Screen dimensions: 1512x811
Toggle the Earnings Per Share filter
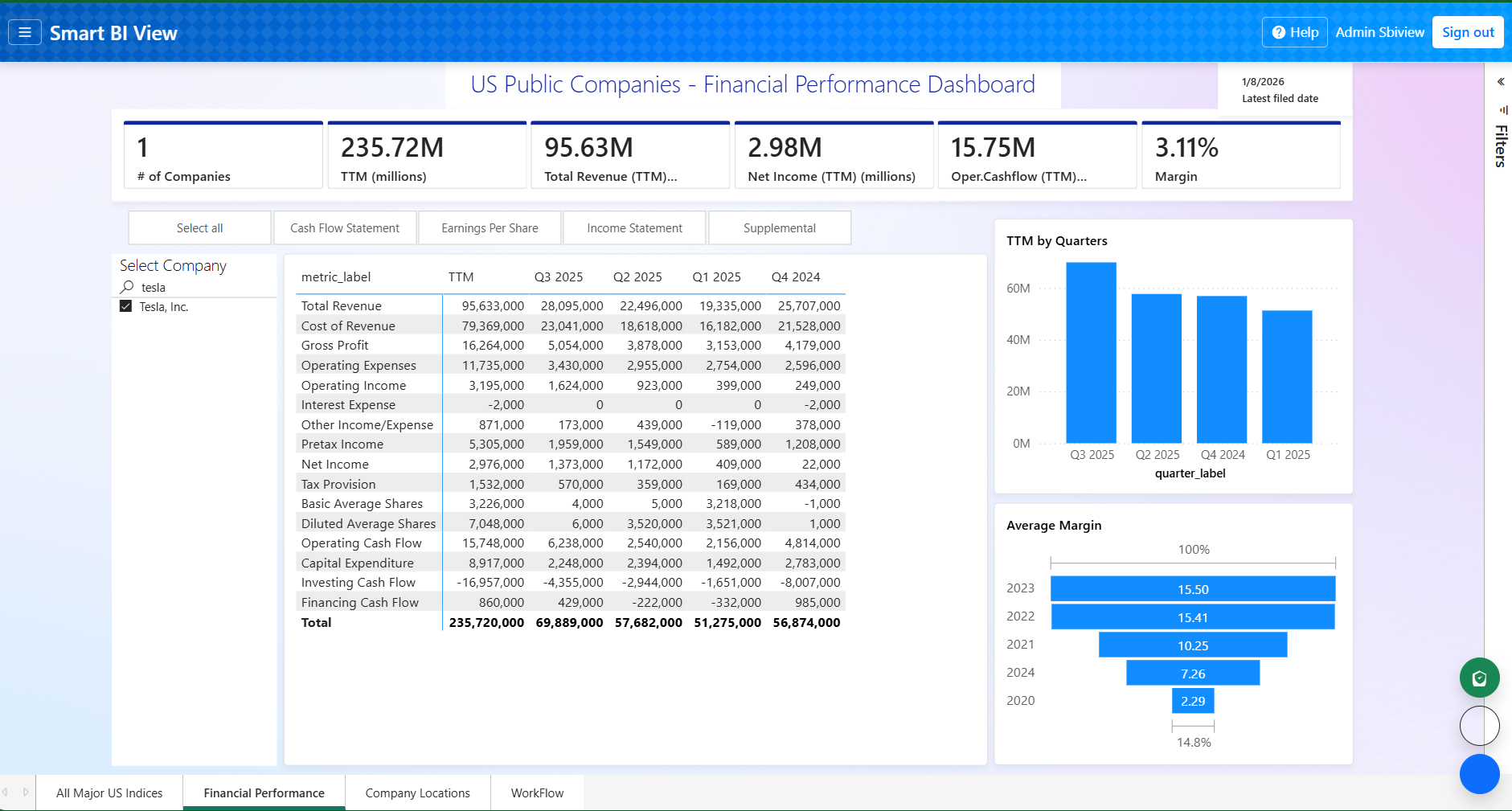(490, 228)
